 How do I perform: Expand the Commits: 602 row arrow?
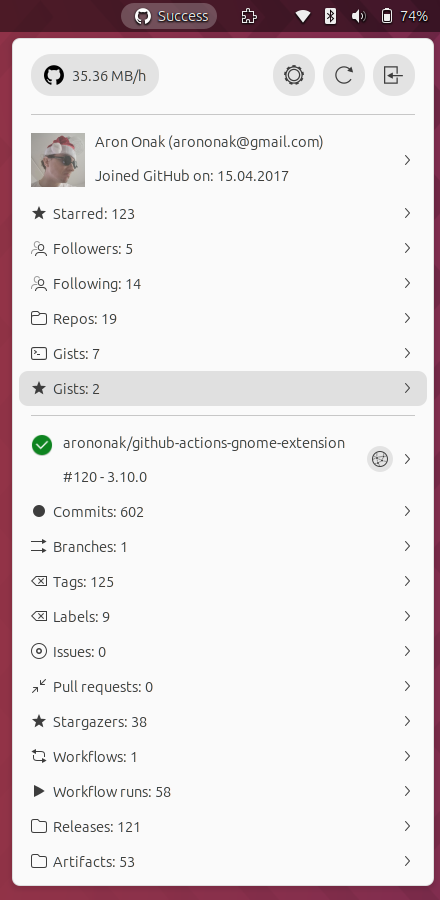pos(407,511)
